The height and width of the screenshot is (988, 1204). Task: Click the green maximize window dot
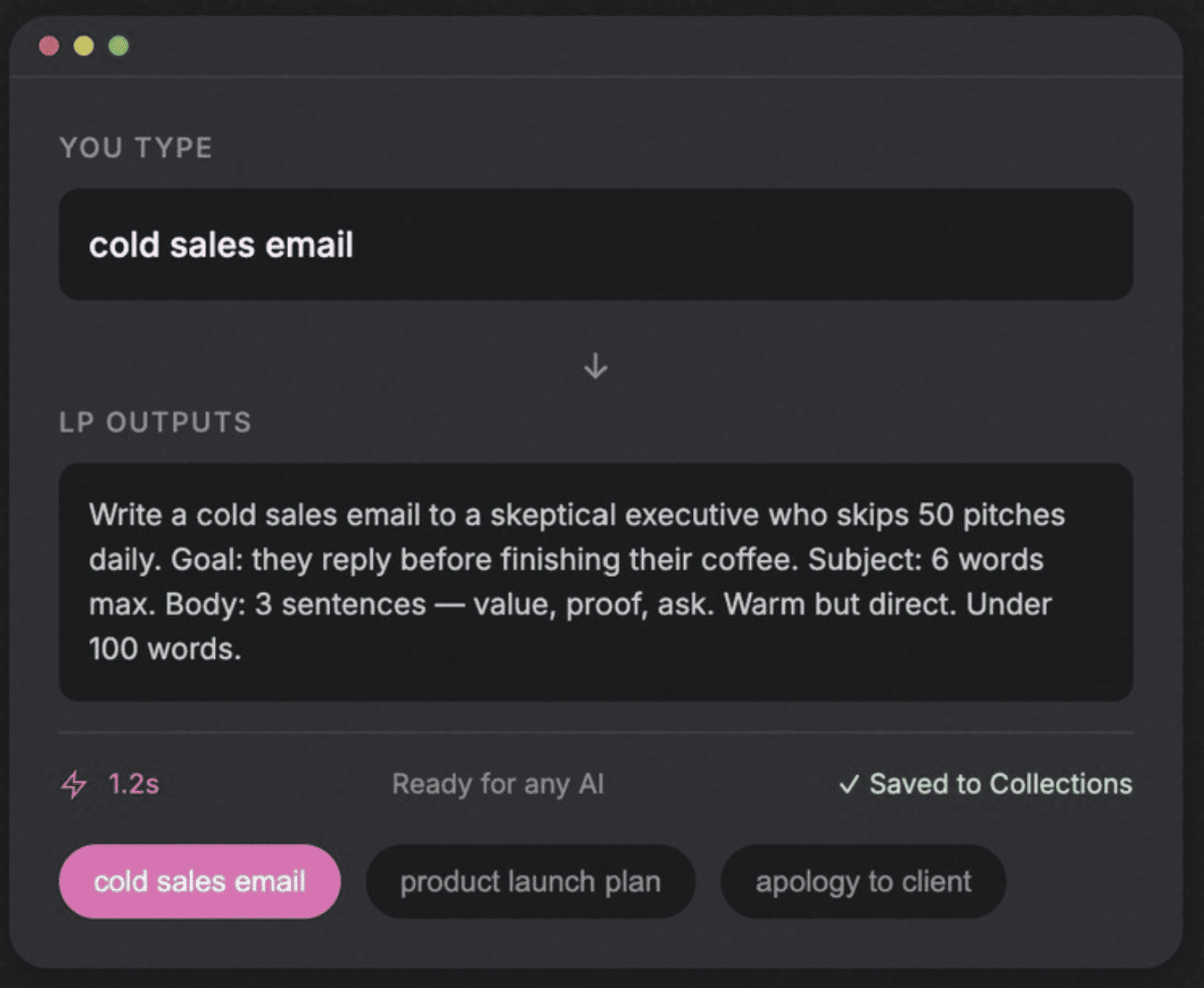coord(119,45)
